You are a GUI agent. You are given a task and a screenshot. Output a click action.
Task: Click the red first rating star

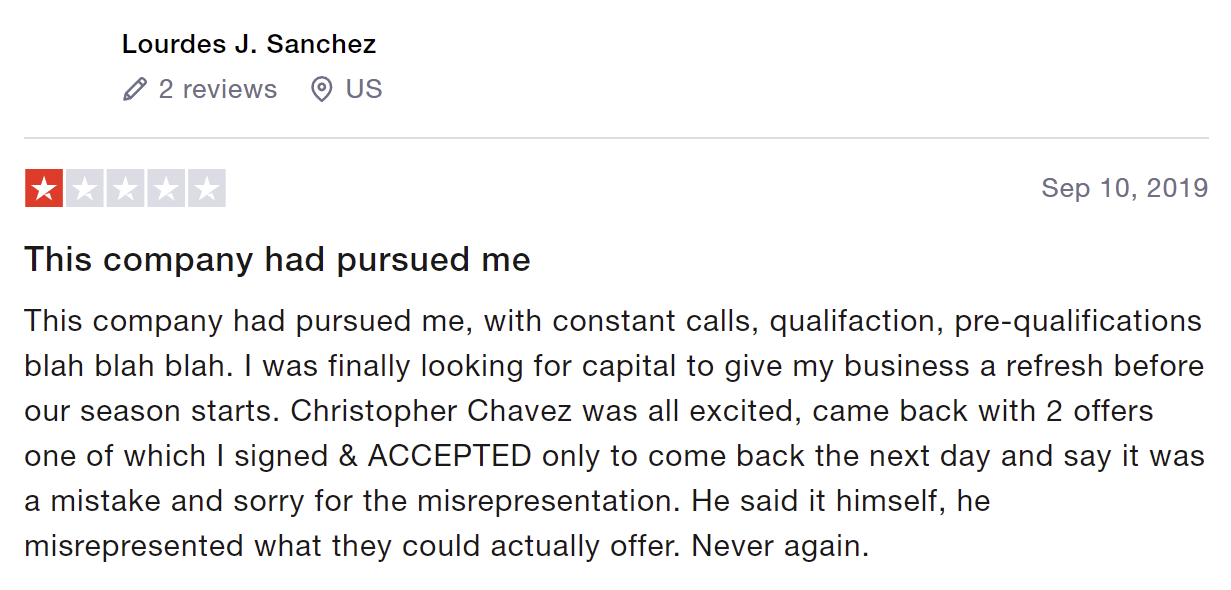[44, 188]
